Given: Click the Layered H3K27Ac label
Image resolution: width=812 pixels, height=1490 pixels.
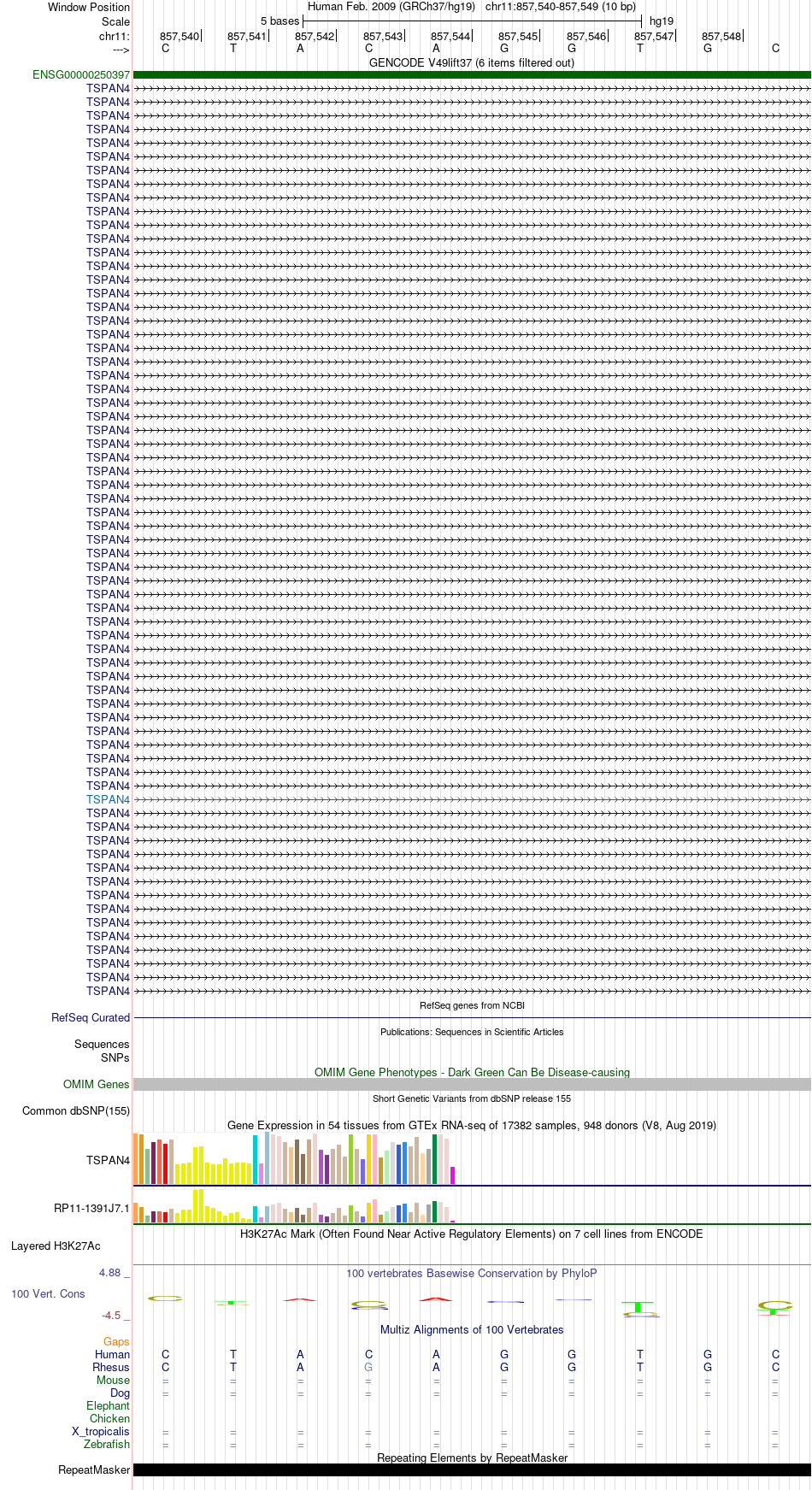Looking at the screenshot, I should (56, 1246).
